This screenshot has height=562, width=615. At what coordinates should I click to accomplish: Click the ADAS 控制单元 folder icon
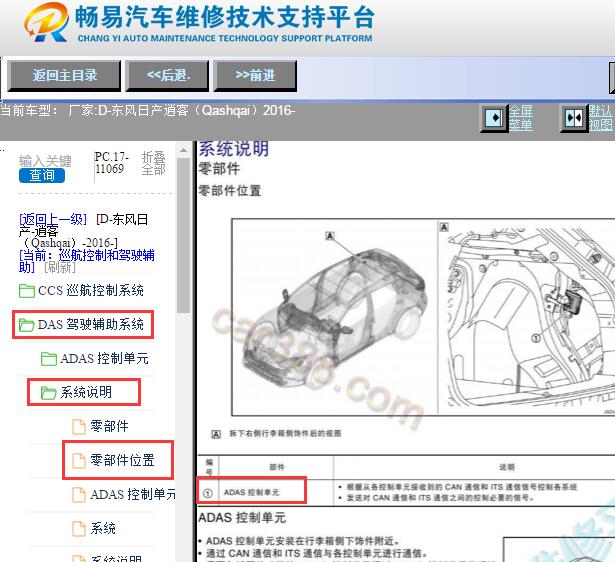tap(49, 359)
